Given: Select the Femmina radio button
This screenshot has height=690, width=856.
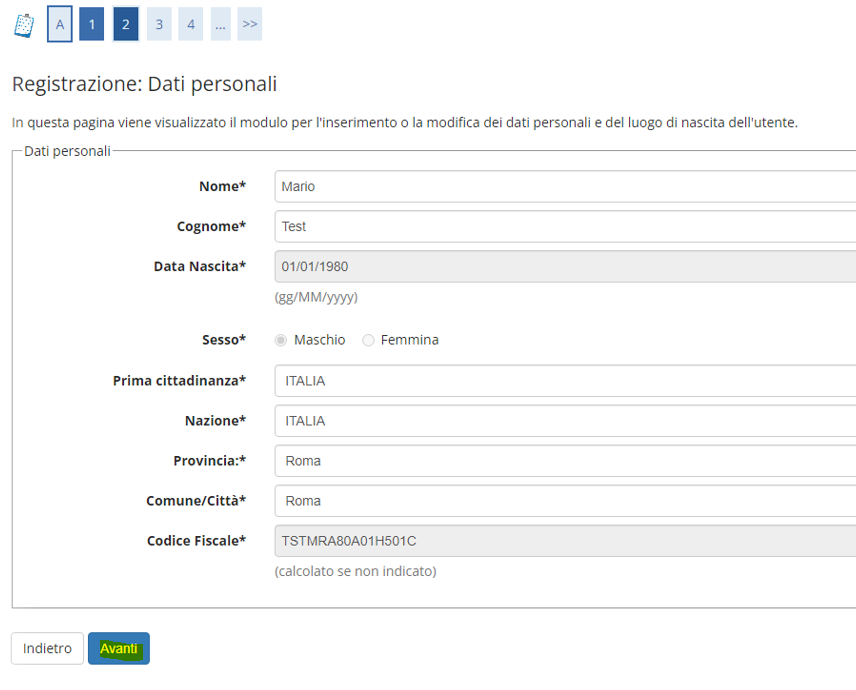Looking at the screenshot, I should [x=368, y=340].
